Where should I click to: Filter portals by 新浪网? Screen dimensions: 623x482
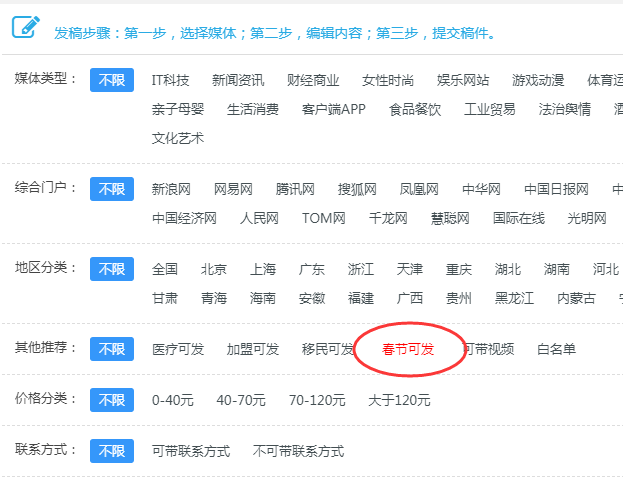[x=172, y=189]
